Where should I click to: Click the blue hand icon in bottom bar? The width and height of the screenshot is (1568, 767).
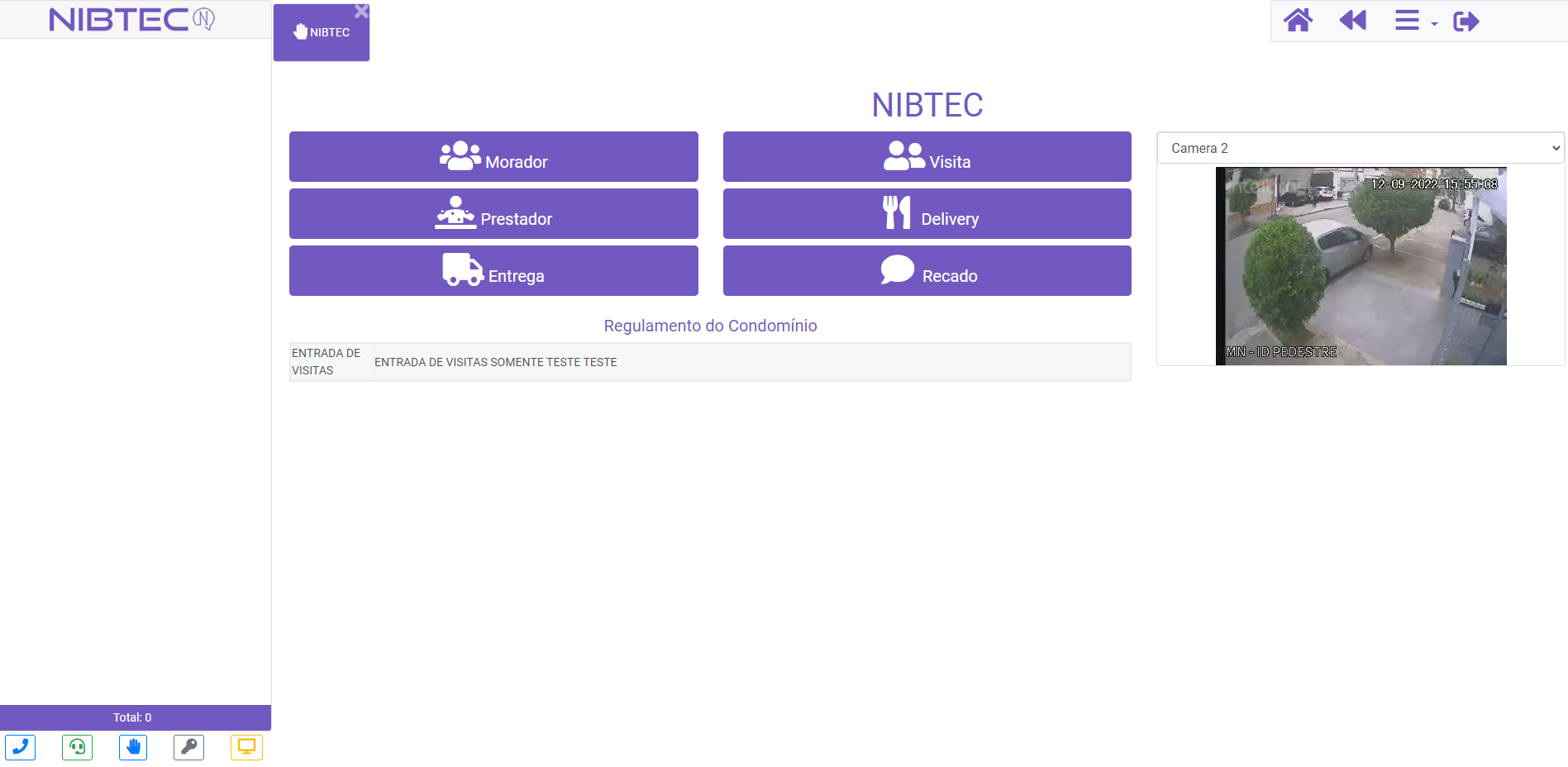[133, 747]
